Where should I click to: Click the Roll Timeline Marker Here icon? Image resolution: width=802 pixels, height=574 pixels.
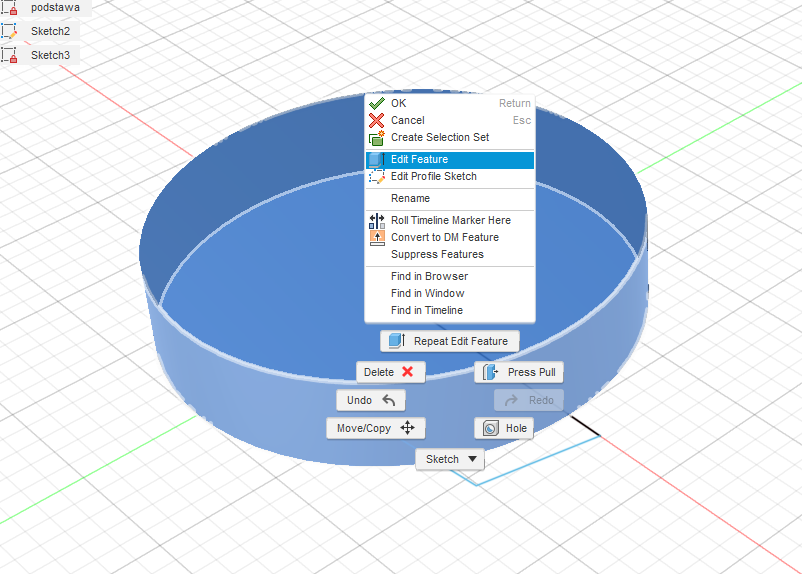(x=377, y=220)
